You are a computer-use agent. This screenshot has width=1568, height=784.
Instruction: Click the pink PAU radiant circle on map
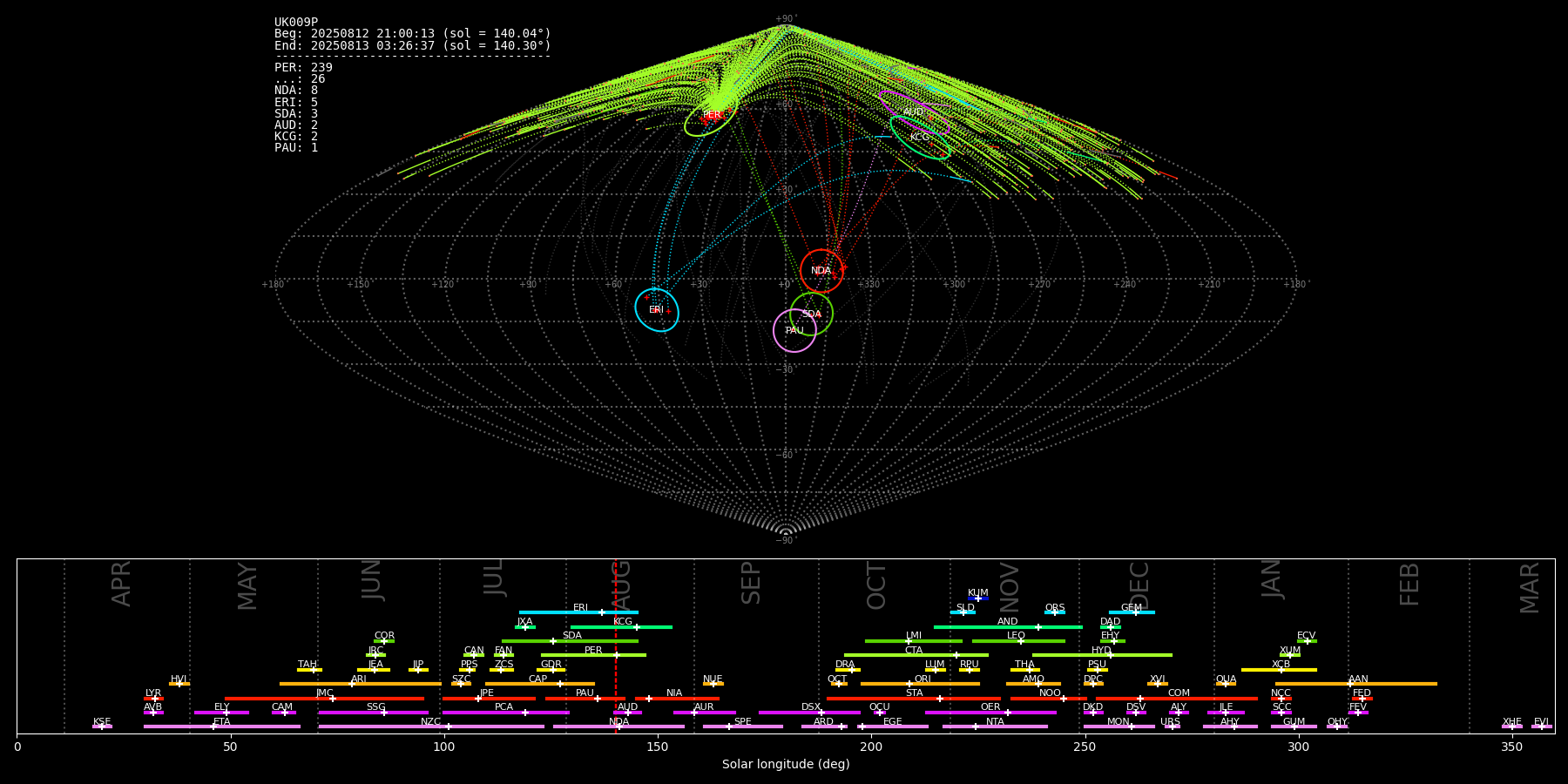point(794,330)
